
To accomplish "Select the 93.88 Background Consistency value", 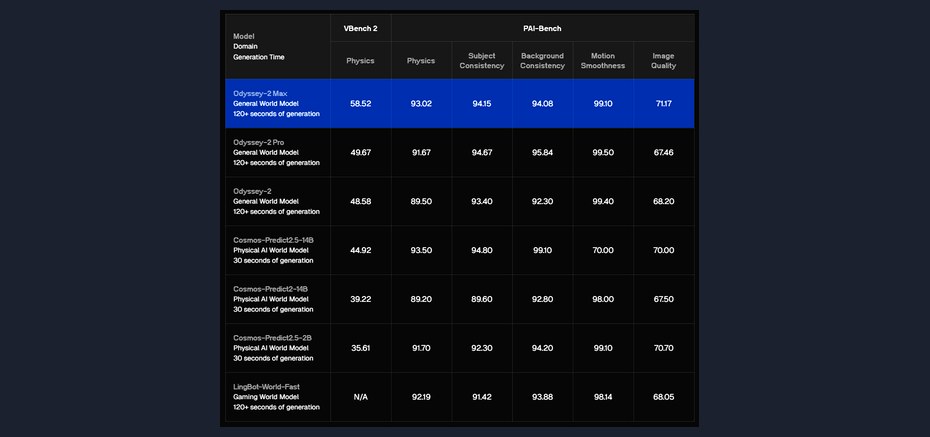I will [542, 397].
